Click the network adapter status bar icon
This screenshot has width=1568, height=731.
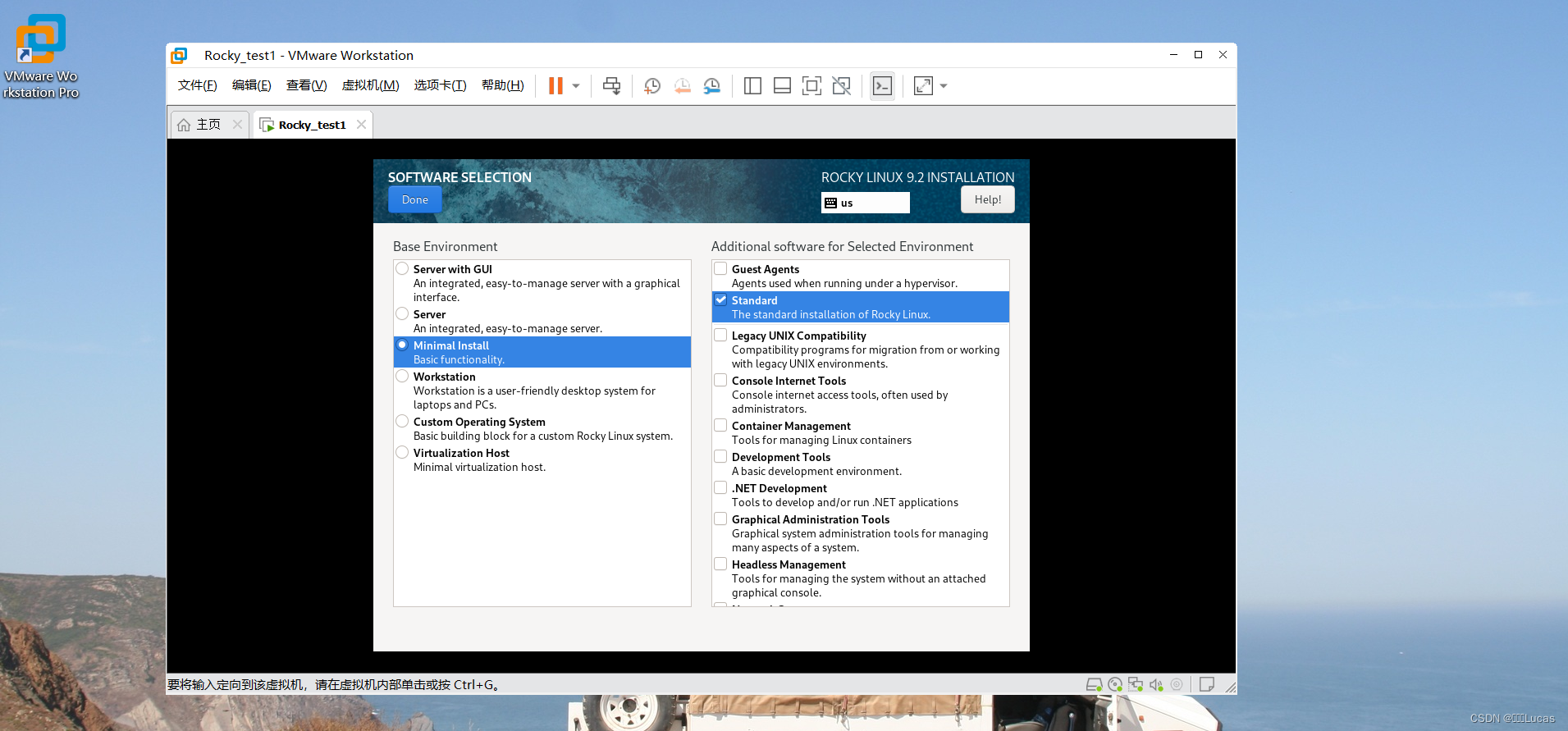(1136, 684)
